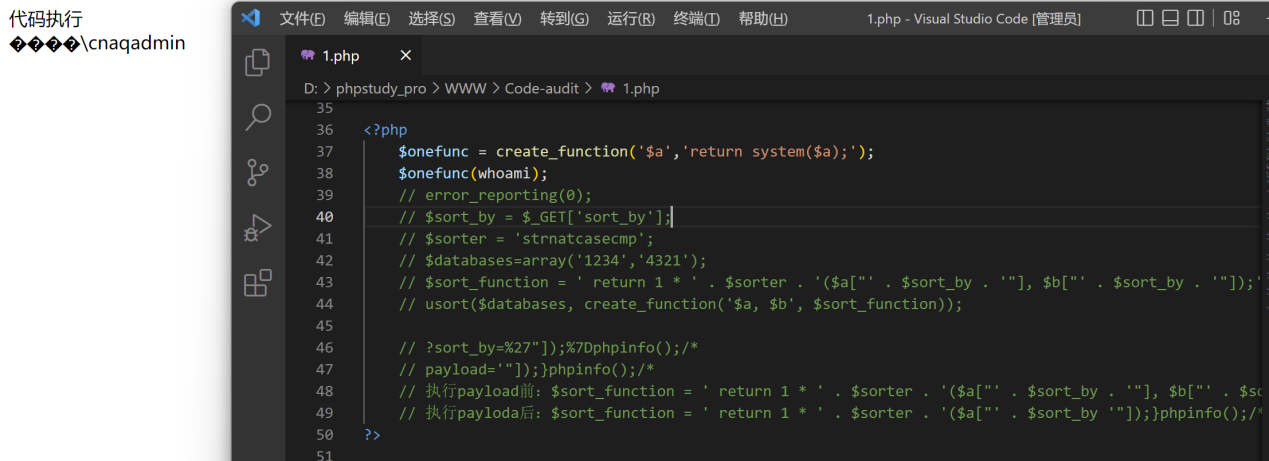
Task: Expand chevron after D: breadcrumb
Action: [x=327, y=88]
